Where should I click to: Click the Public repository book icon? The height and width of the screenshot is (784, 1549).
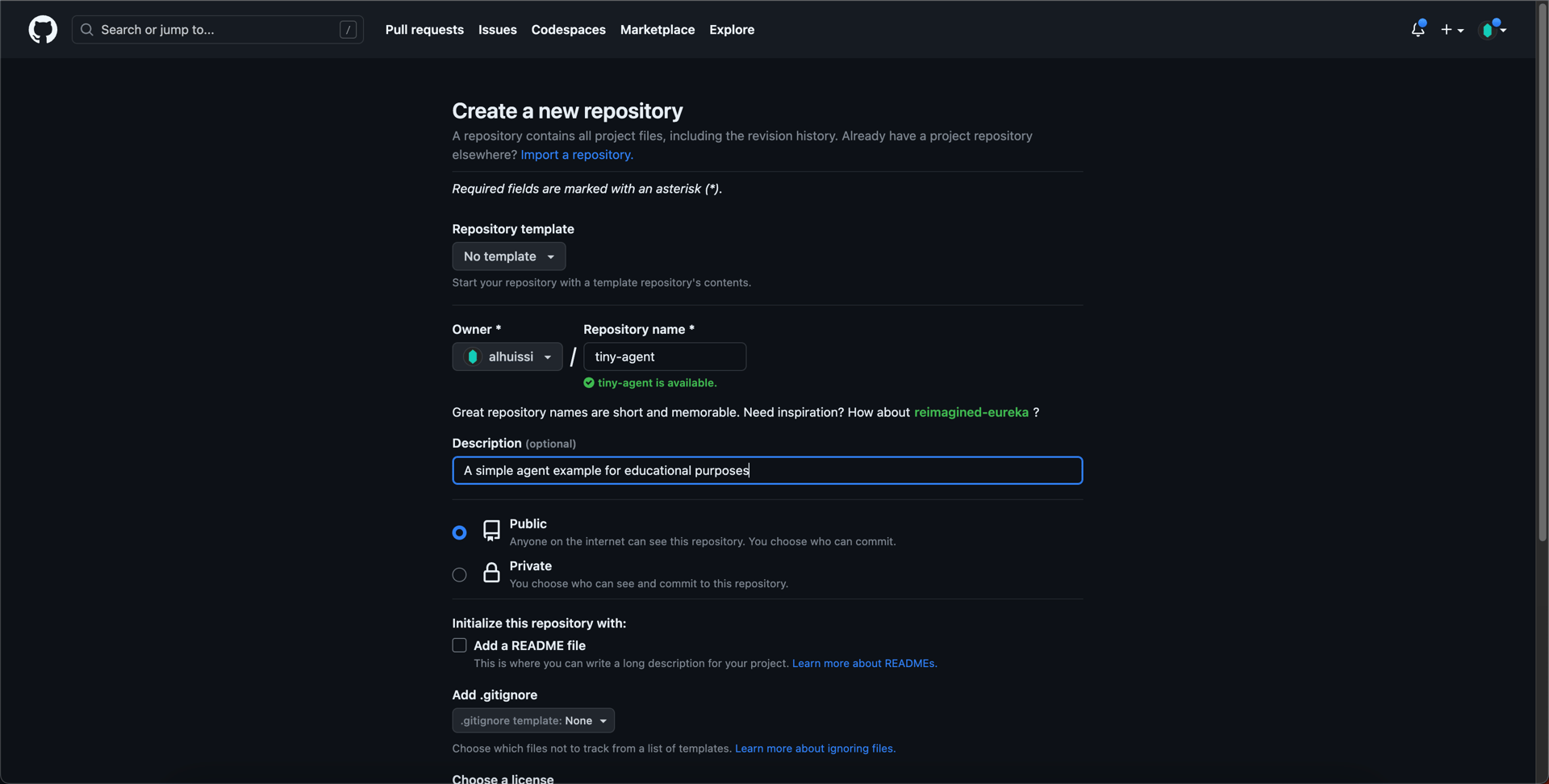(x=491, y=530)
